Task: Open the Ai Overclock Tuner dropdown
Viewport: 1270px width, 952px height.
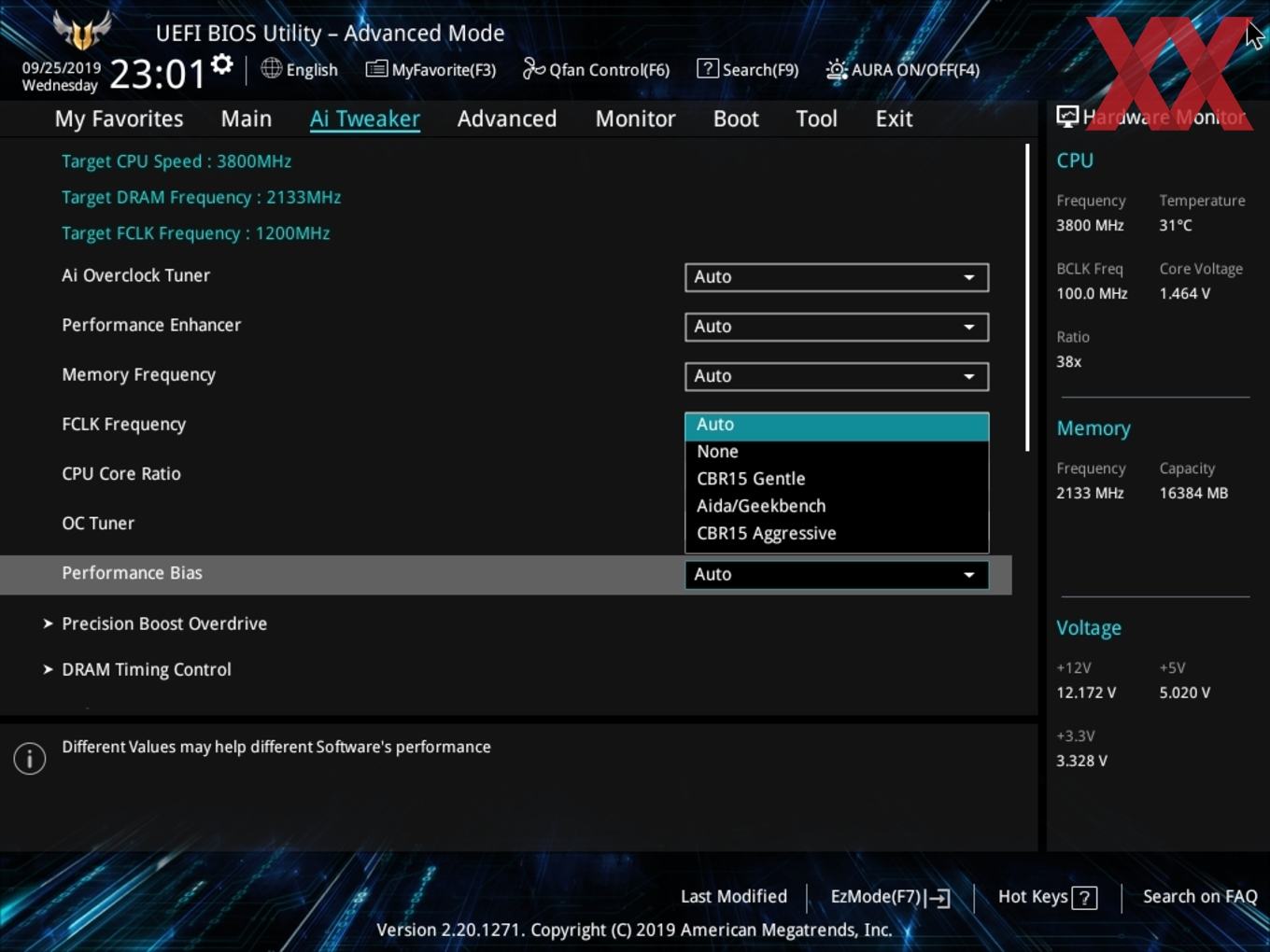Action: pyautogui.click(x=837, y=277)
